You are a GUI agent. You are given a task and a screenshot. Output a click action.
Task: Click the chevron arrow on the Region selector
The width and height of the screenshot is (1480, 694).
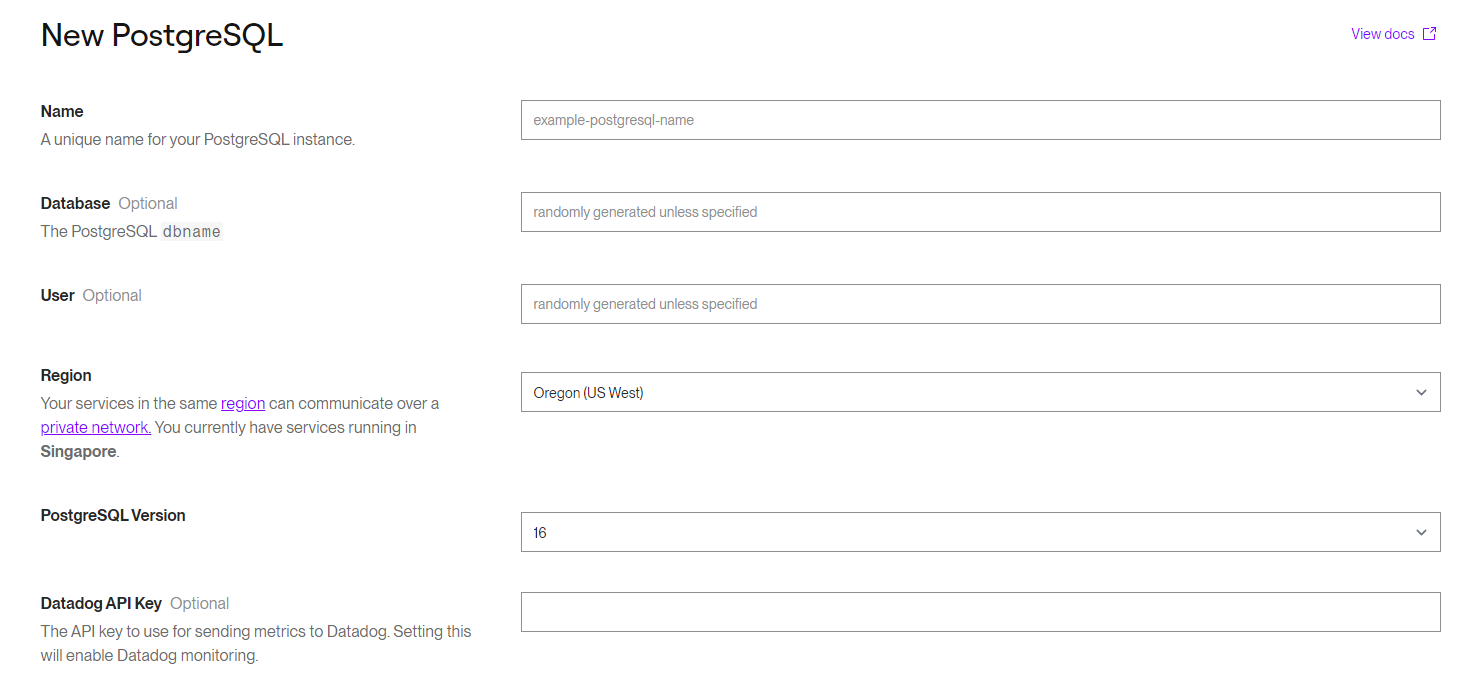pos(1421,392)
